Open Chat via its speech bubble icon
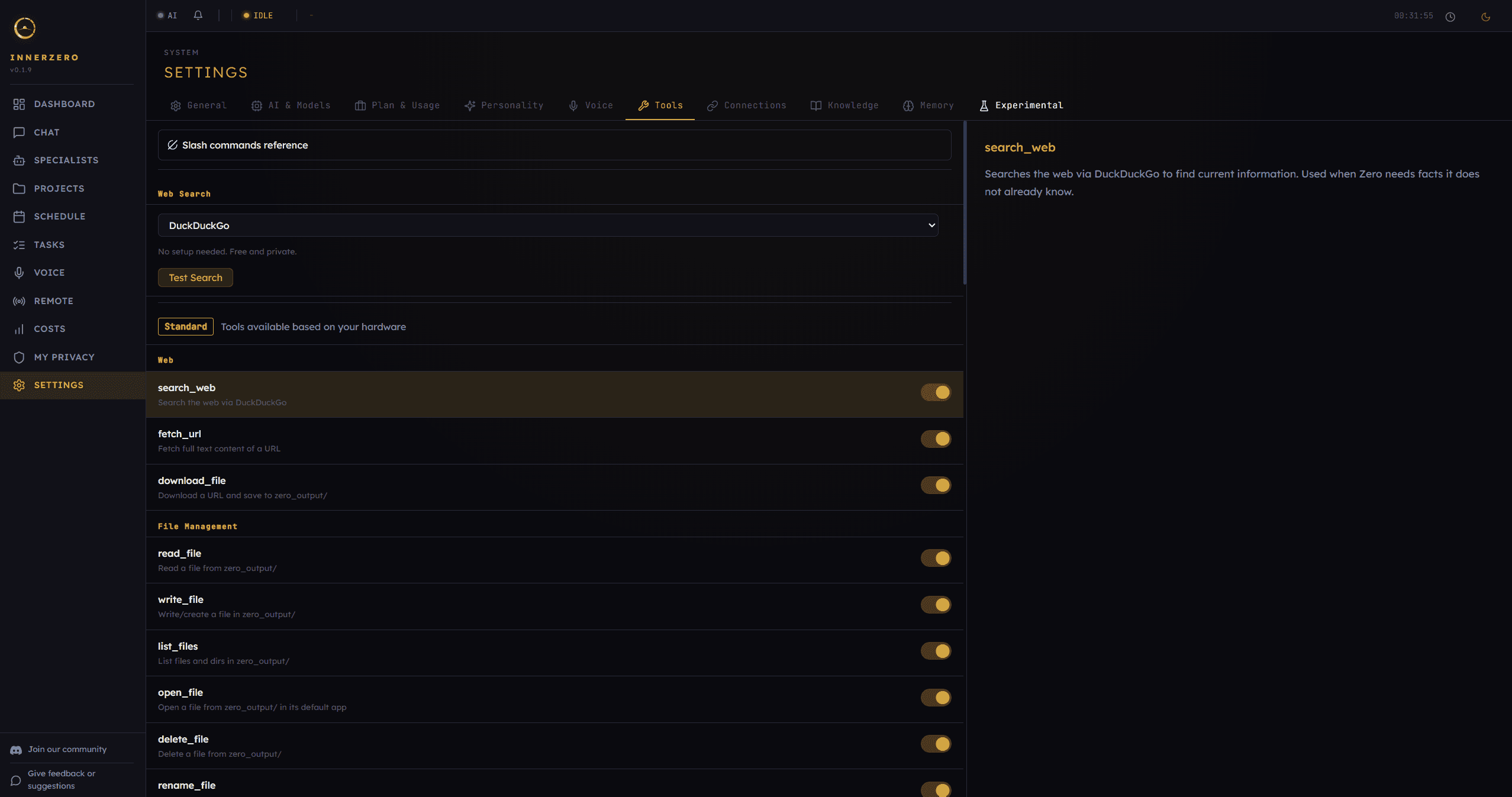Image resolution: width=1512 pixels, height=797 pixels. coord(19,133)
